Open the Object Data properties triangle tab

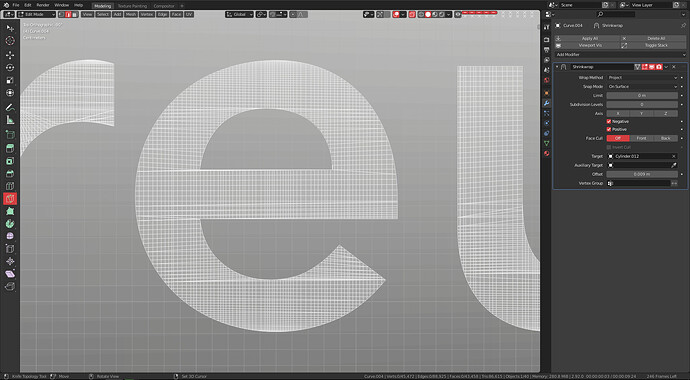pyautogui.click(x=547, y=143)
